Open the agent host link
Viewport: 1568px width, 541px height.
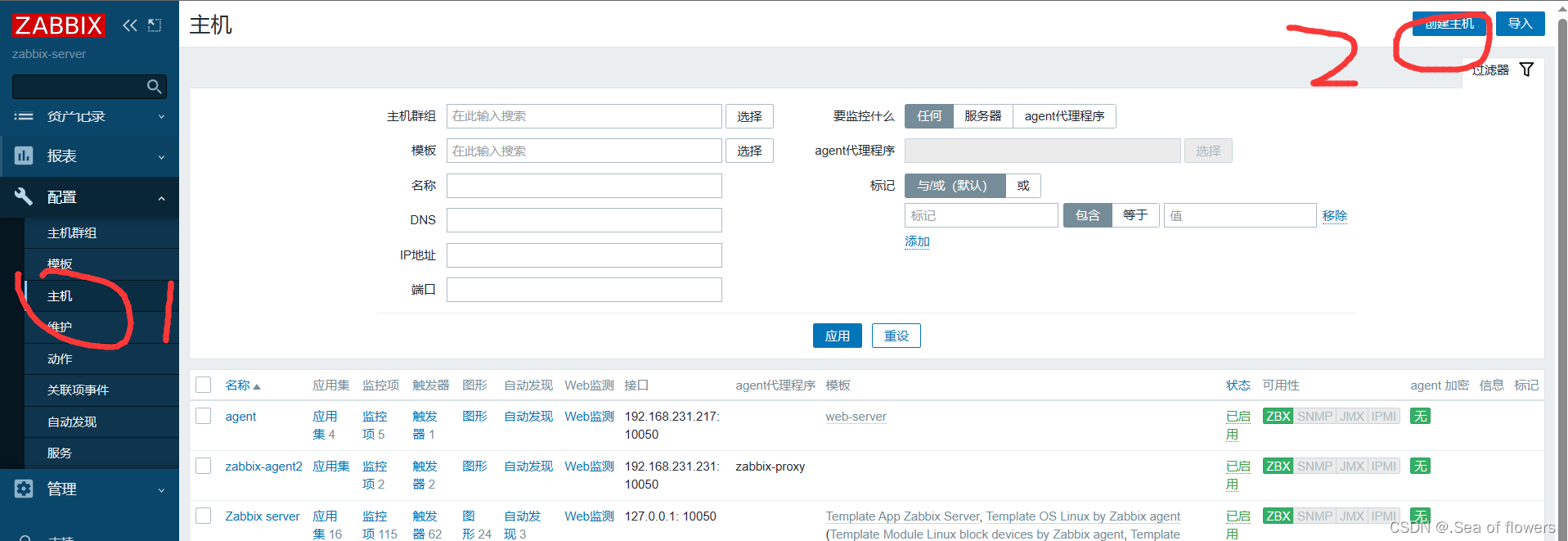(x=240, y=417)
